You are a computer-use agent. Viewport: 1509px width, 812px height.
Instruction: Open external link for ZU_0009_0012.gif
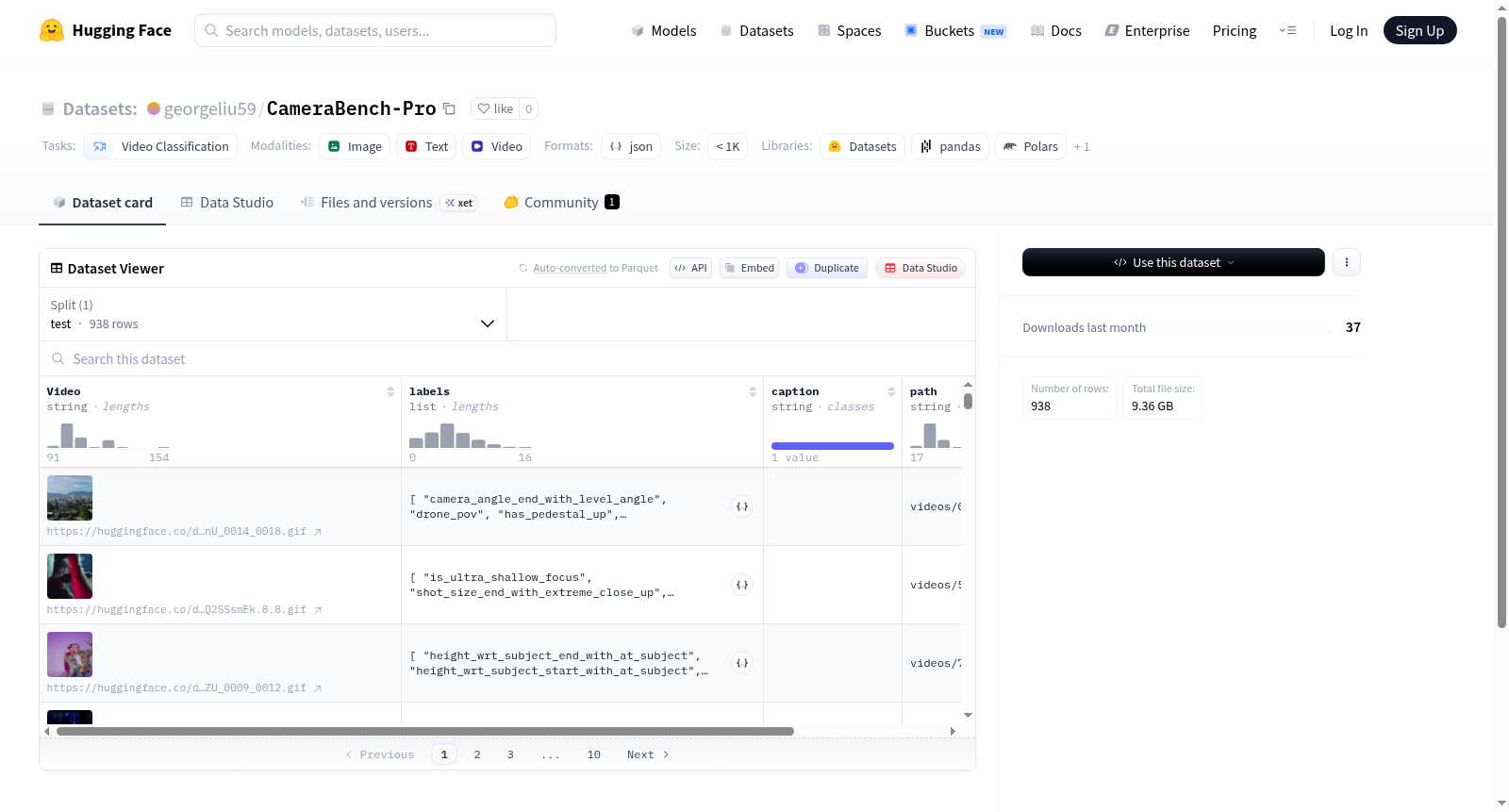coord(318,688)
